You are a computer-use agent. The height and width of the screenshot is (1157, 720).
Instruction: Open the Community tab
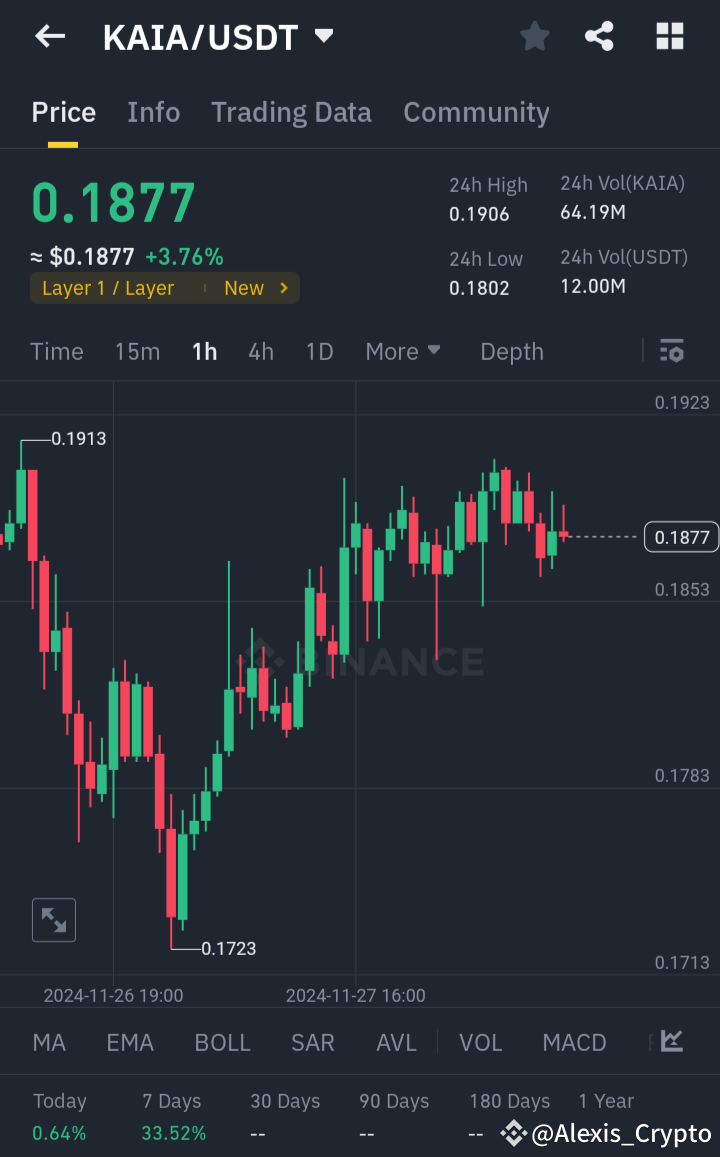point(476,112)
